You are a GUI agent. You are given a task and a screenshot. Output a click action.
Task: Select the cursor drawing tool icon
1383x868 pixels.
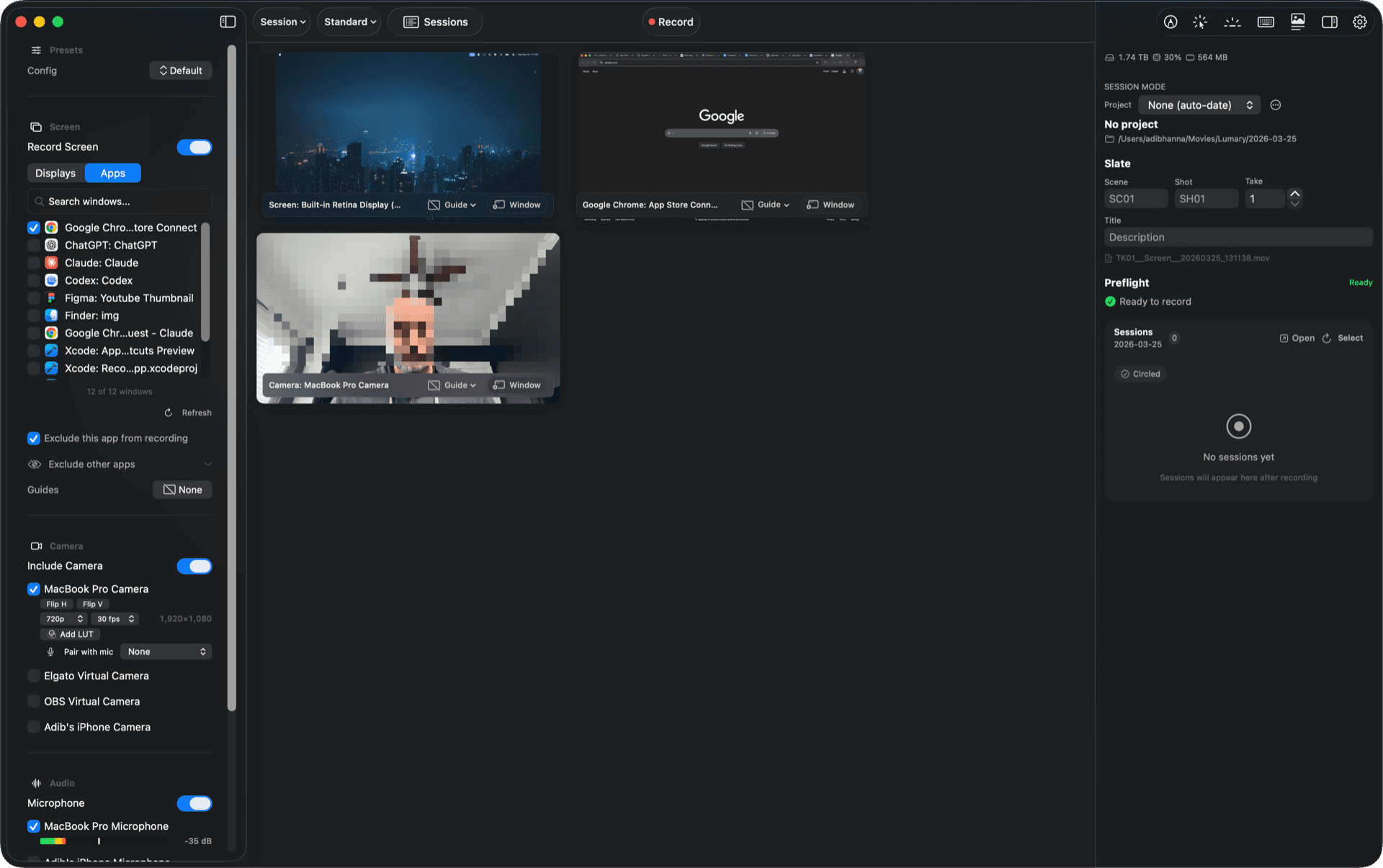(x=1170, y=22)
